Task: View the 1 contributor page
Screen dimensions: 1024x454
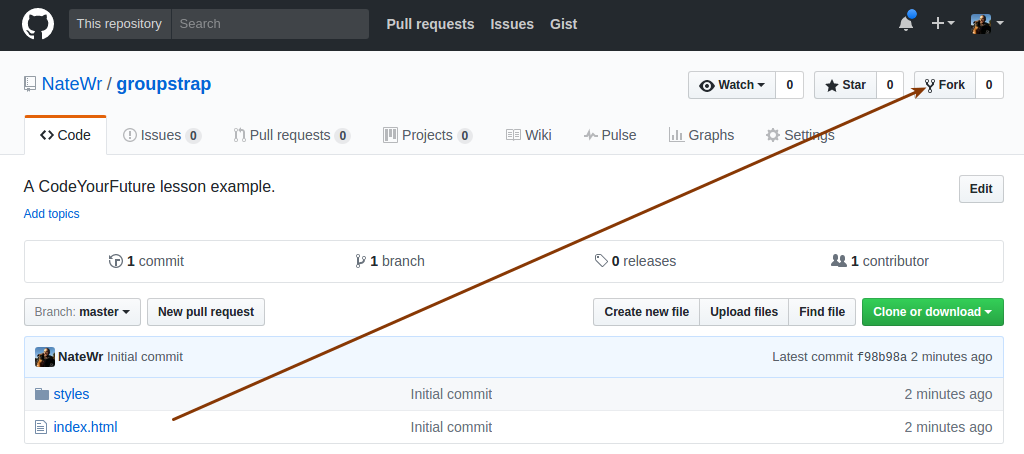Action: tap(880, 261)
